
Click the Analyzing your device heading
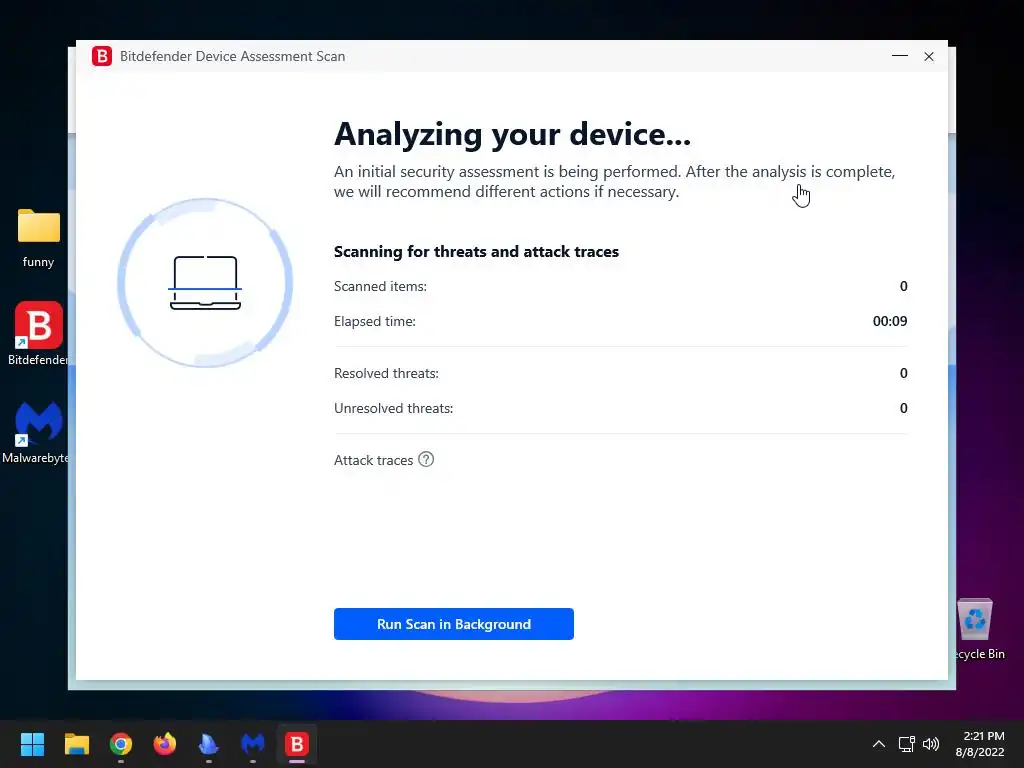(x=512, y=134)
